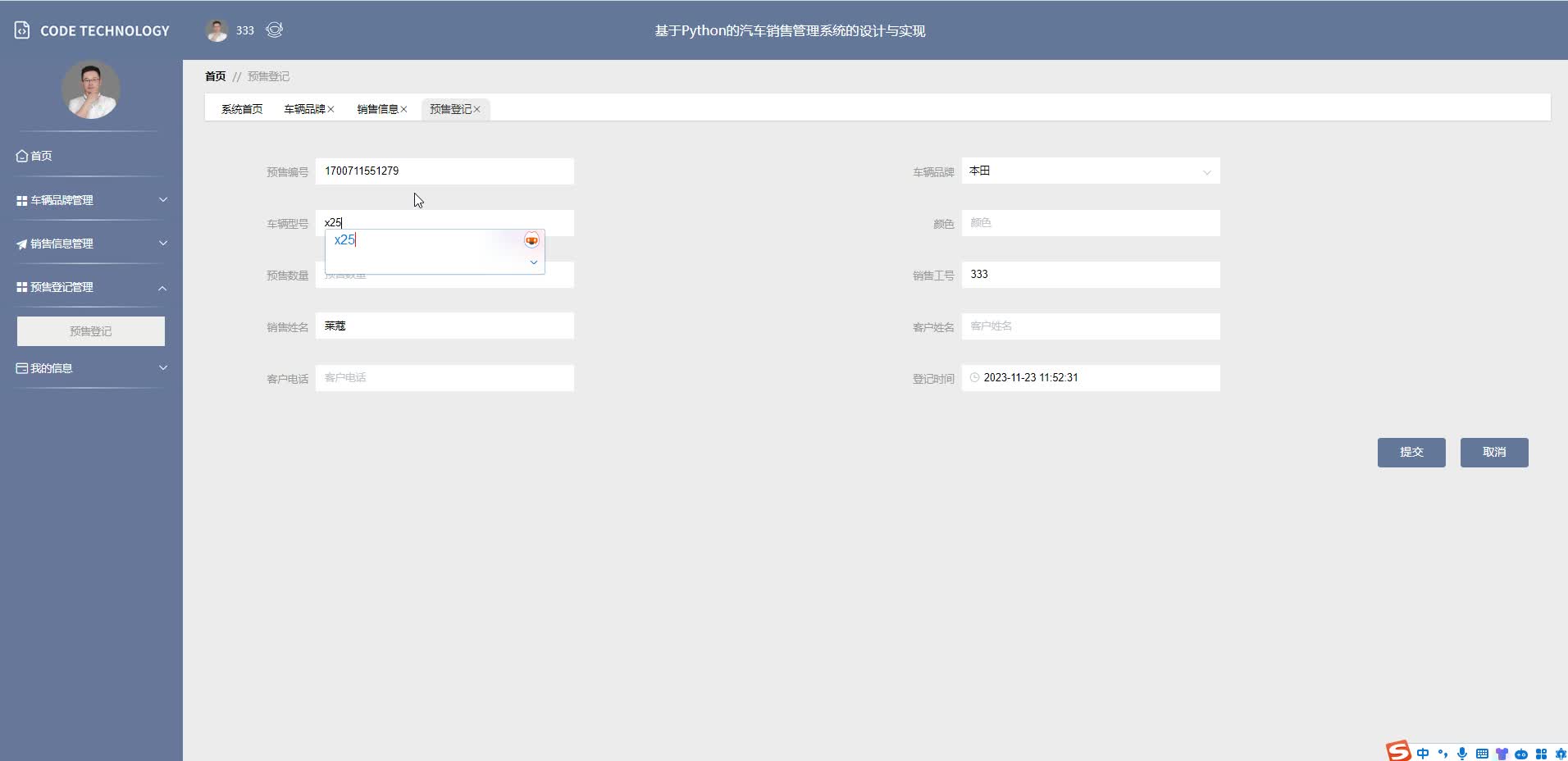Image resolution: width=1568 pixels, height=761 pixels.
Task: Click the 销售工号 input field
Action: pos(1091,274)
